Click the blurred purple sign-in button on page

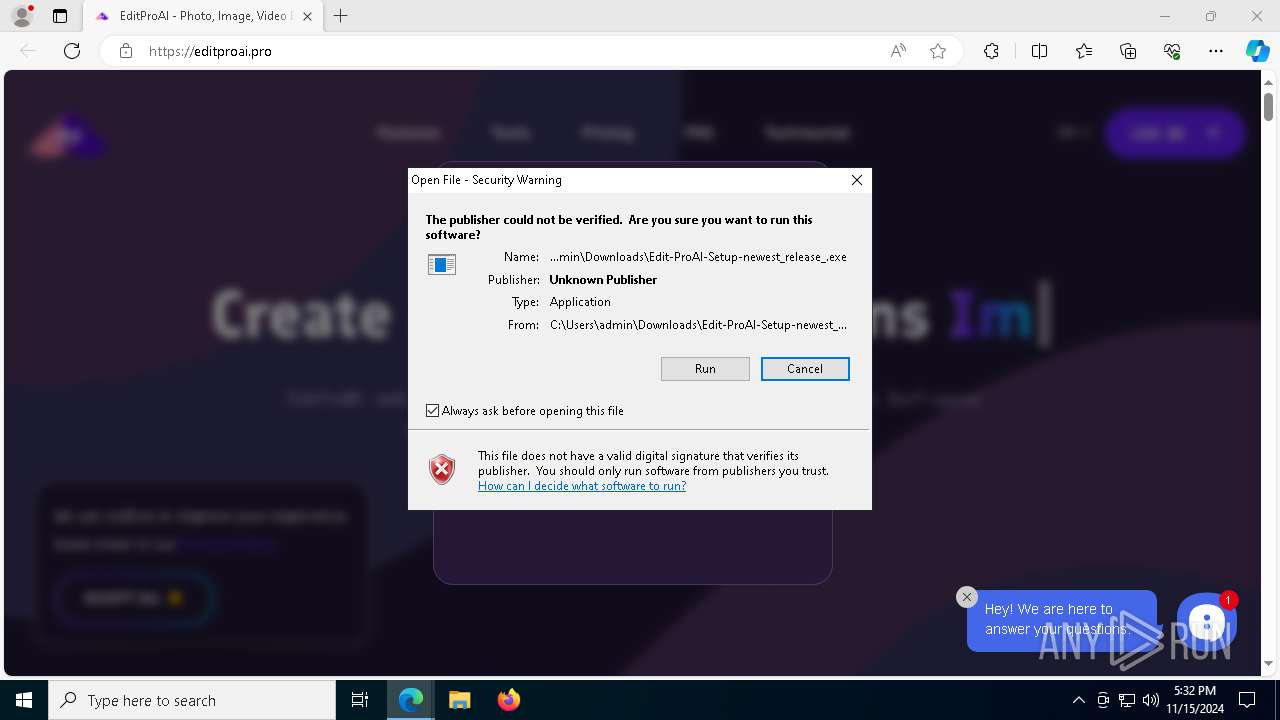1175,133
